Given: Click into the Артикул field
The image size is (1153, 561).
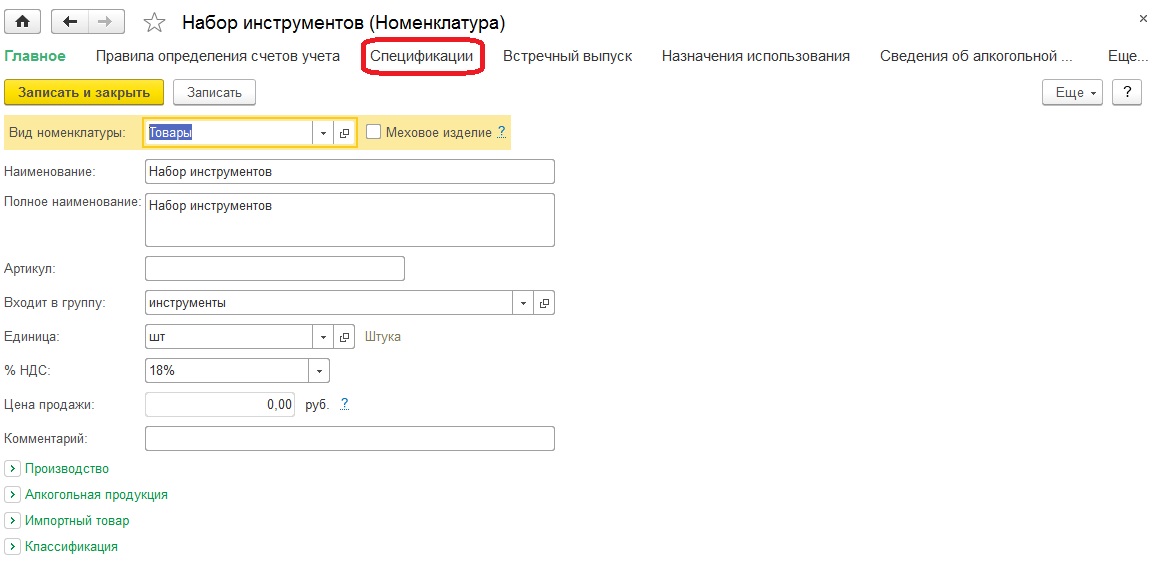Looking at the screenshot, I should (x=275, y=268).
